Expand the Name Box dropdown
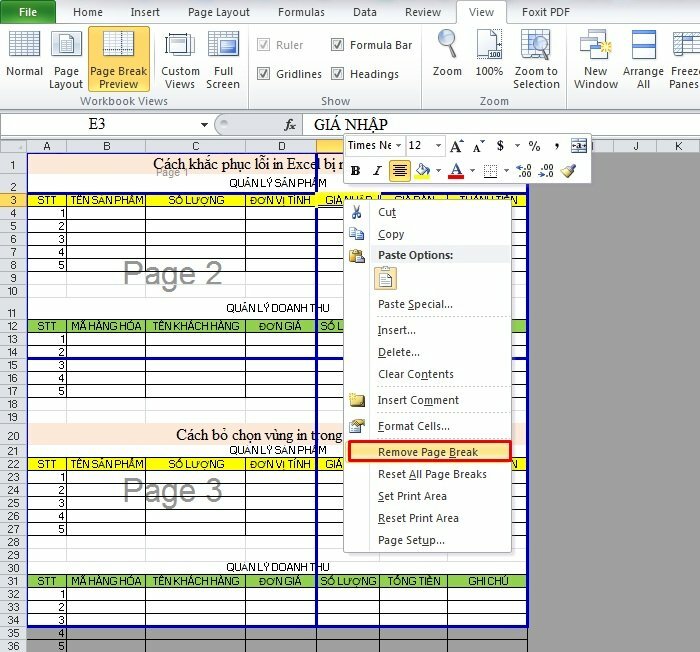Screen dimensions: 700x652 click(x=204, y=125)
